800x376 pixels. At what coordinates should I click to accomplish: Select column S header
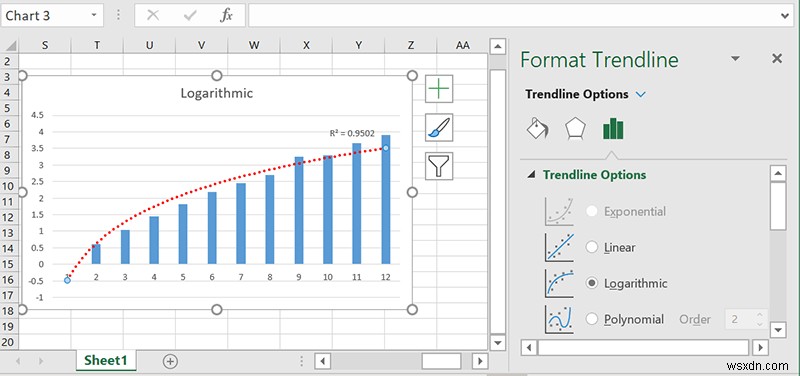click(45, 45)
